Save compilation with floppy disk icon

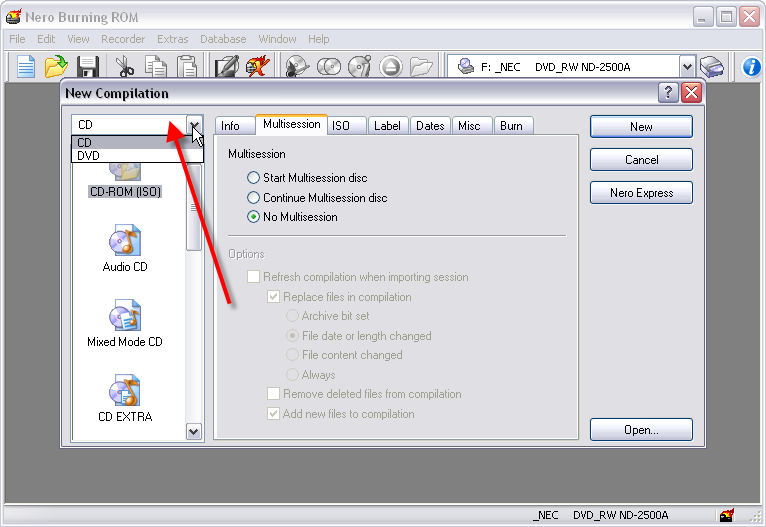[87, 67]
